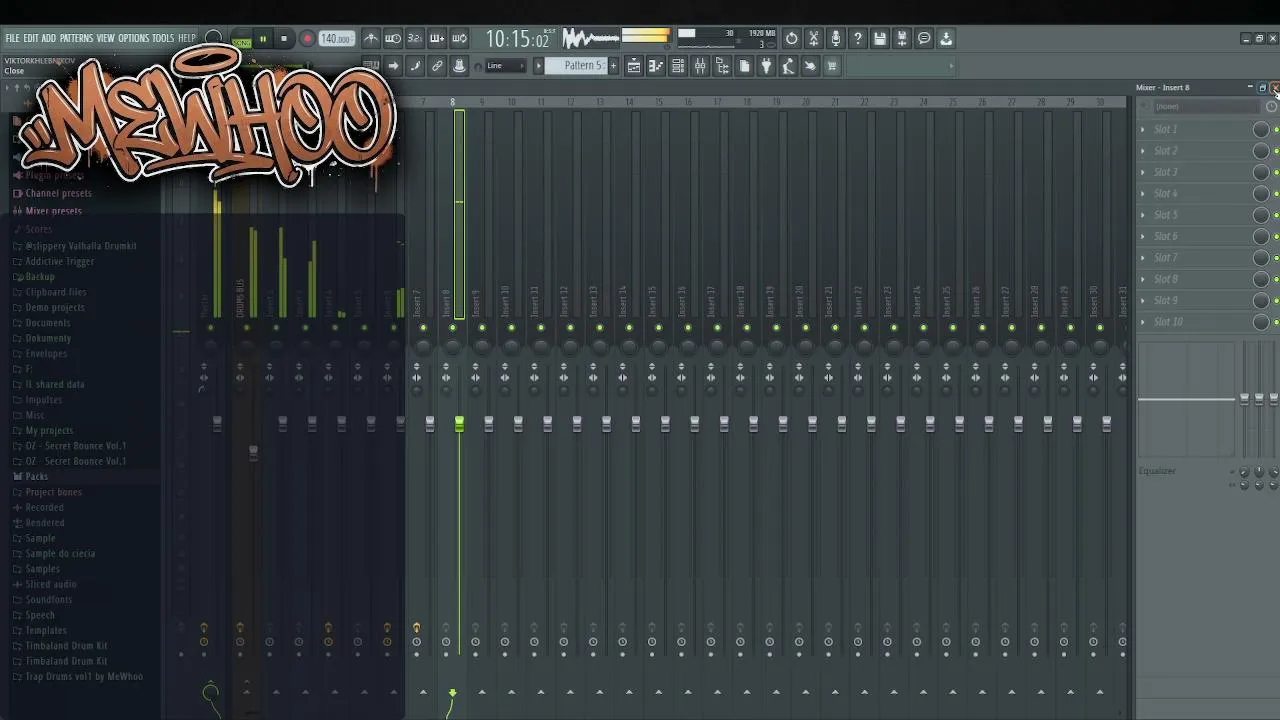Open the Playlist view icon
Viewport: 1280px width, 720px height.
click(x=634, y=66)
